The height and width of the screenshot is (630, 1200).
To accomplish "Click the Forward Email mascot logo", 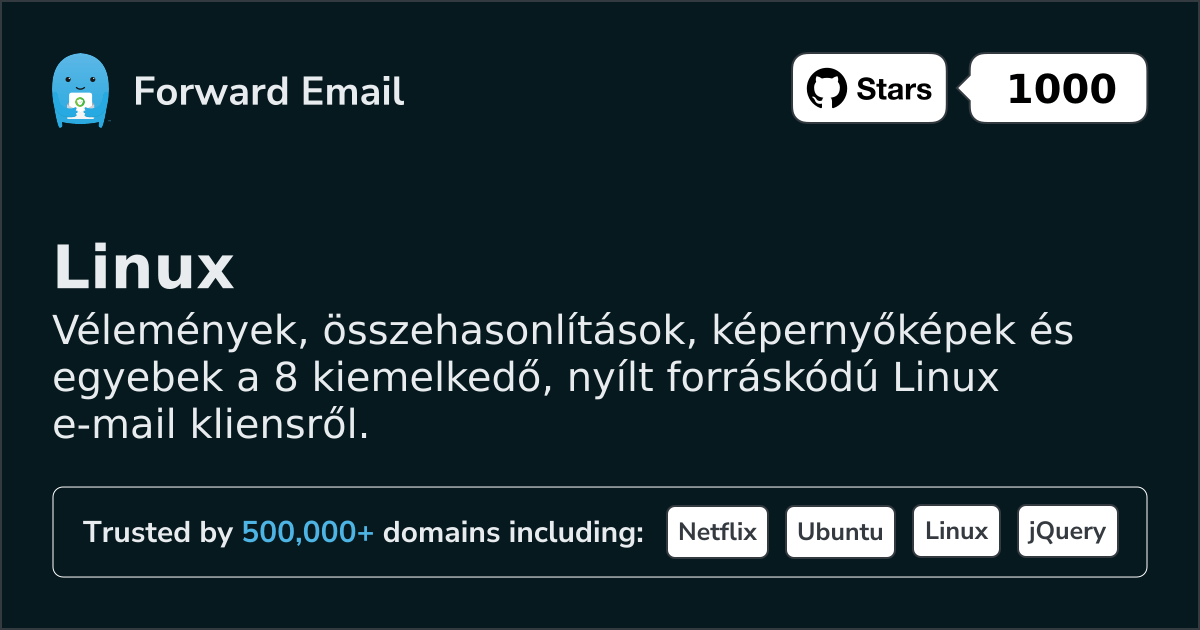I will [x=79, y=91].
